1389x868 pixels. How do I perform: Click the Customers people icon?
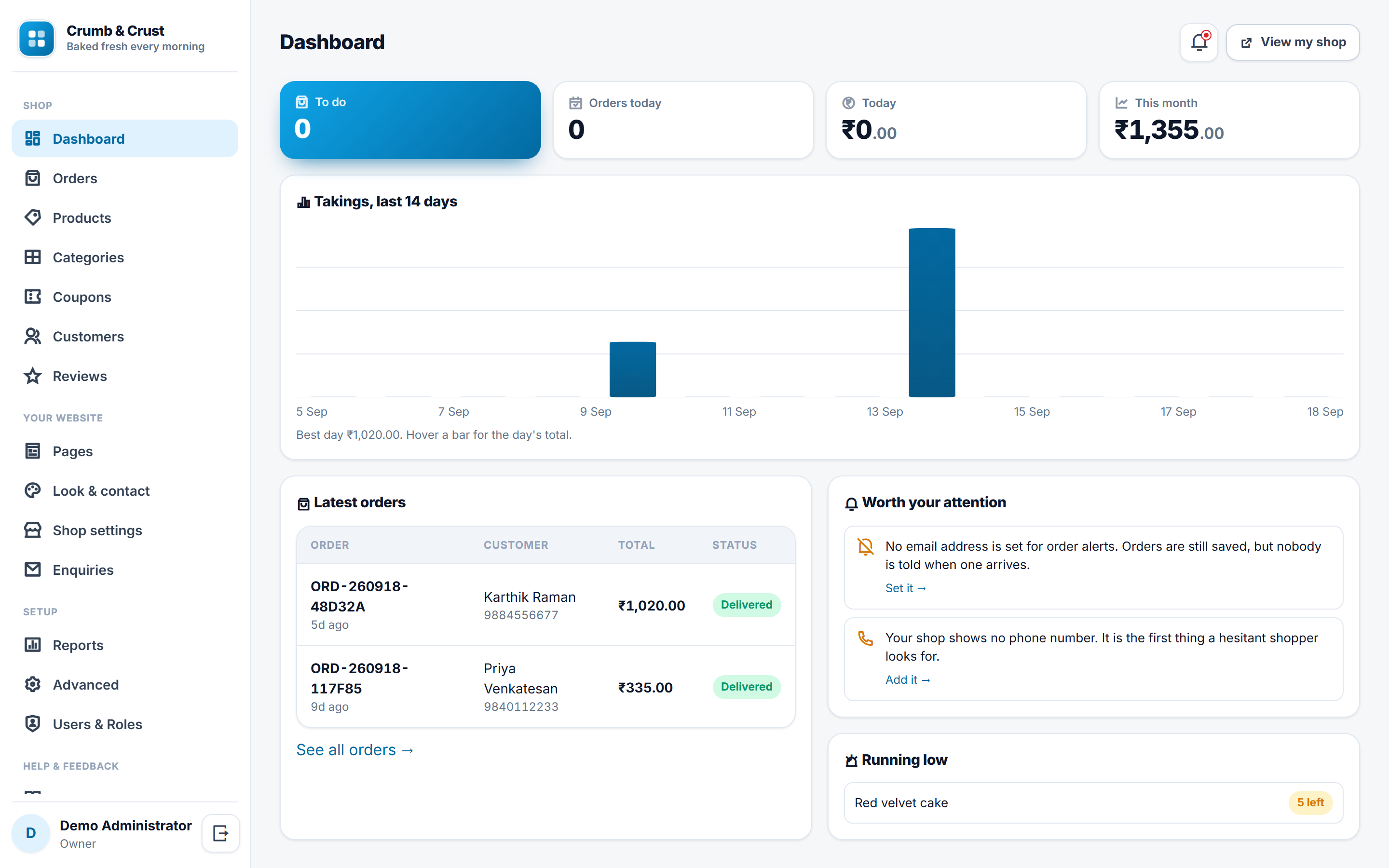pyautogui.click(x=33, y=337)
